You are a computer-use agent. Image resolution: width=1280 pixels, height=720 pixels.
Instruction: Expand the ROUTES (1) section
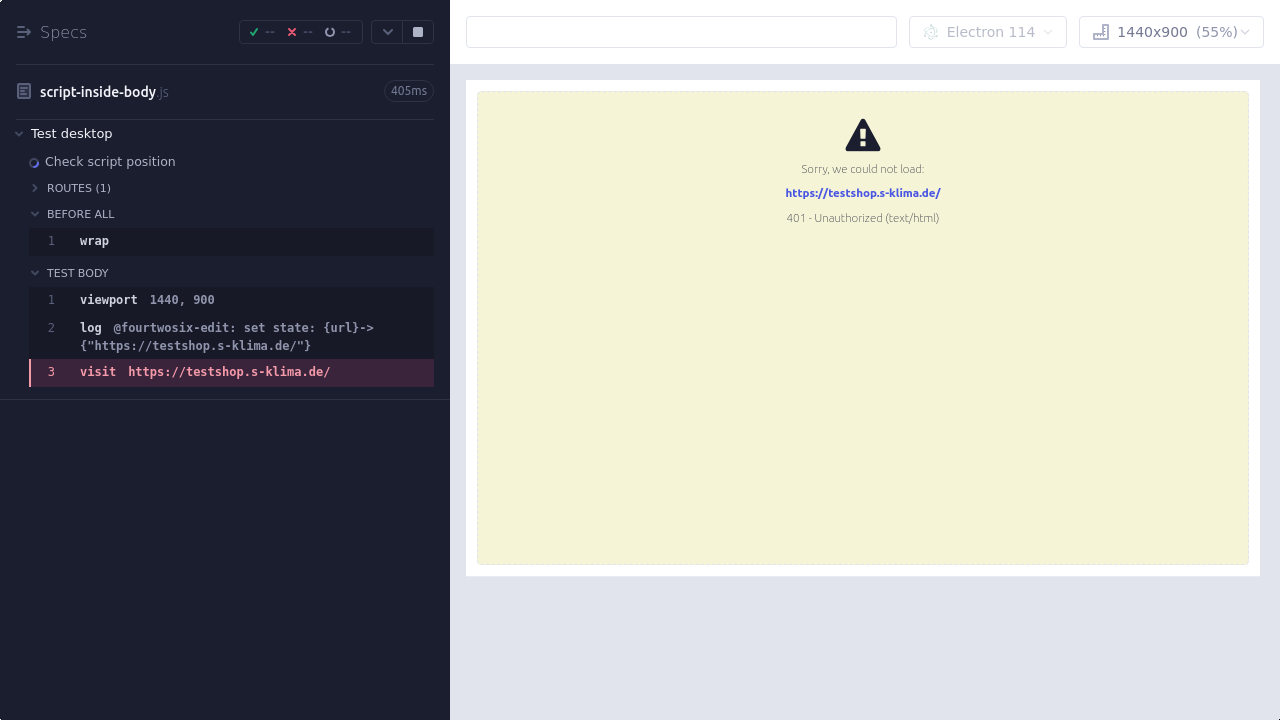35,188
